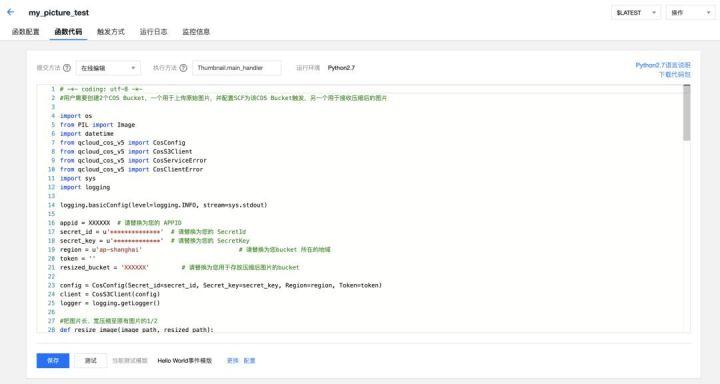720x384 pixels.
Task: Click the 'import logging' code line
Action: [85, 187]
